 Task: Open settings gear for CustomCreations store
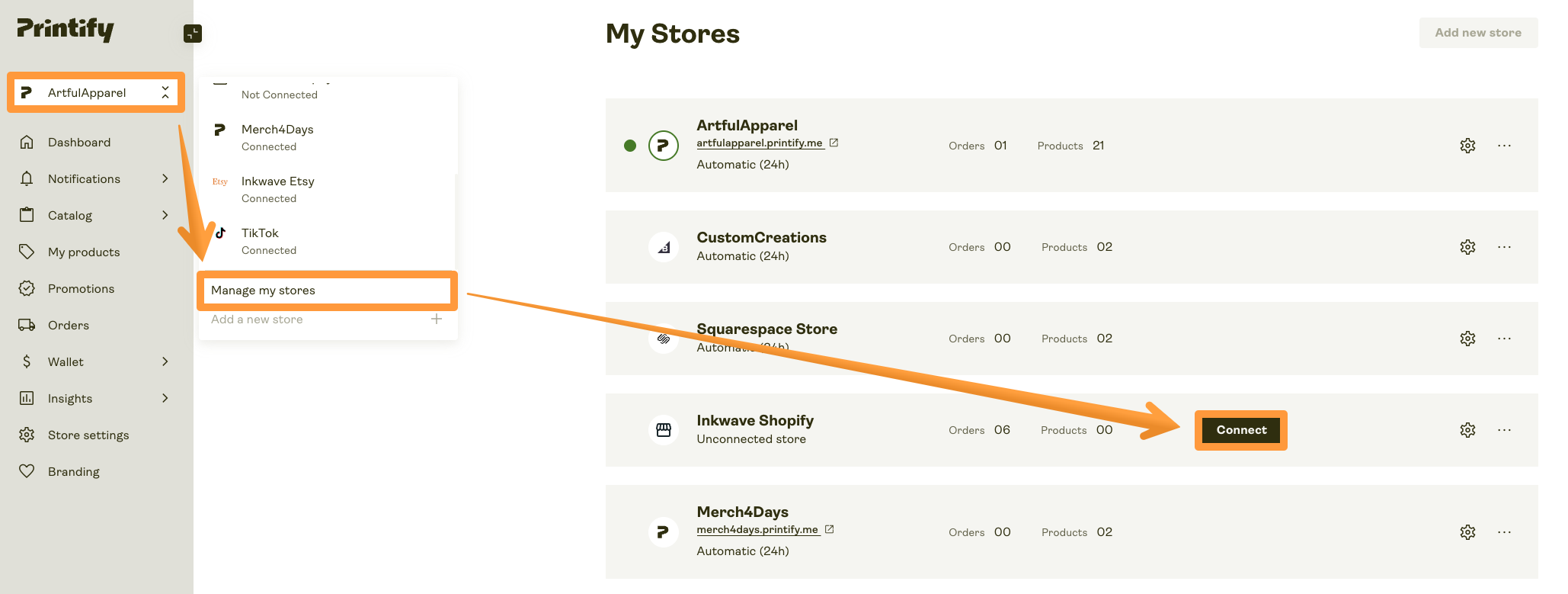coord(1467,247)
